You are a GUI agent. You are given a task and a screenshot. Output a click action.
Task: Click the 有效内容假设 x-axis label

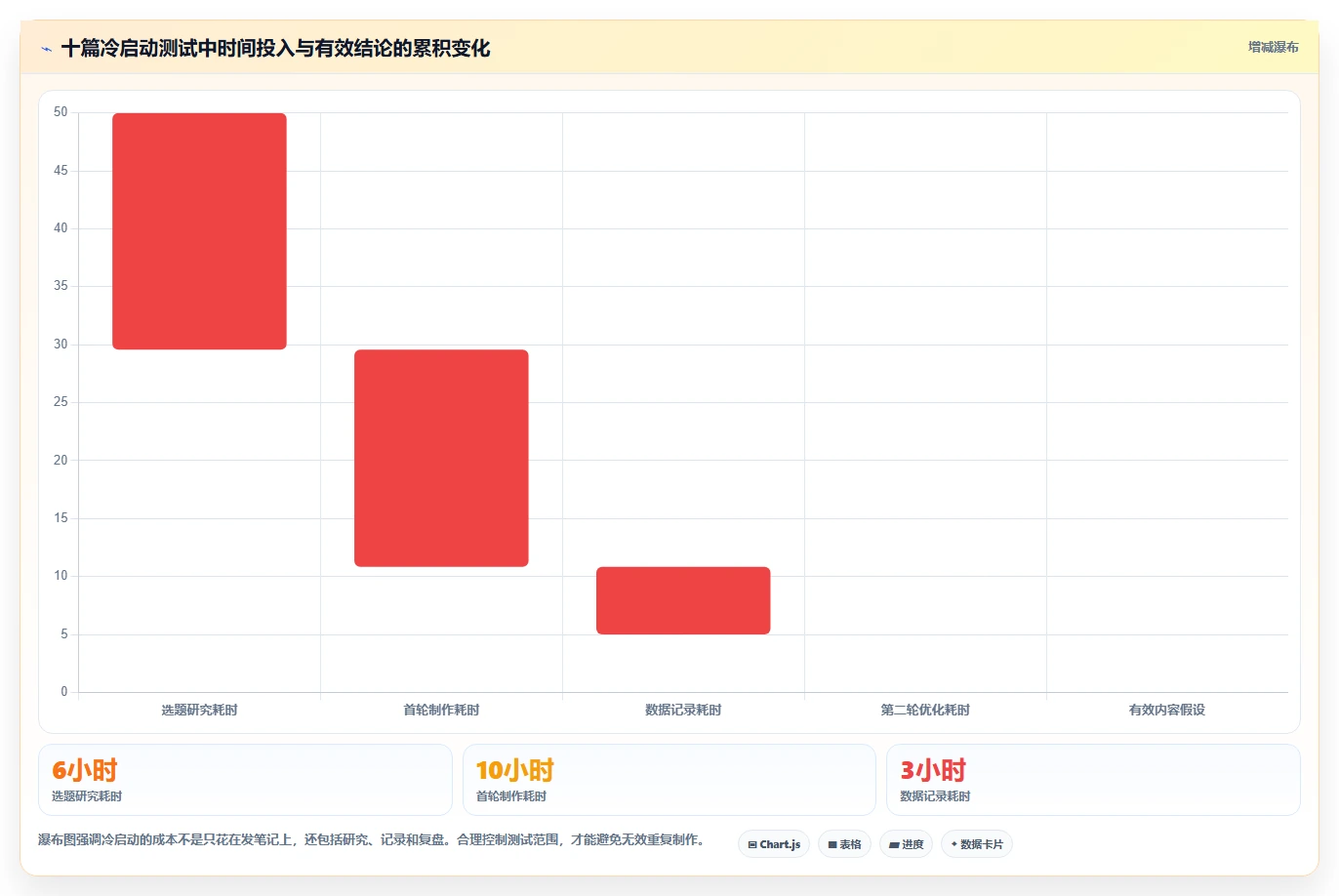pos(1167,710)
